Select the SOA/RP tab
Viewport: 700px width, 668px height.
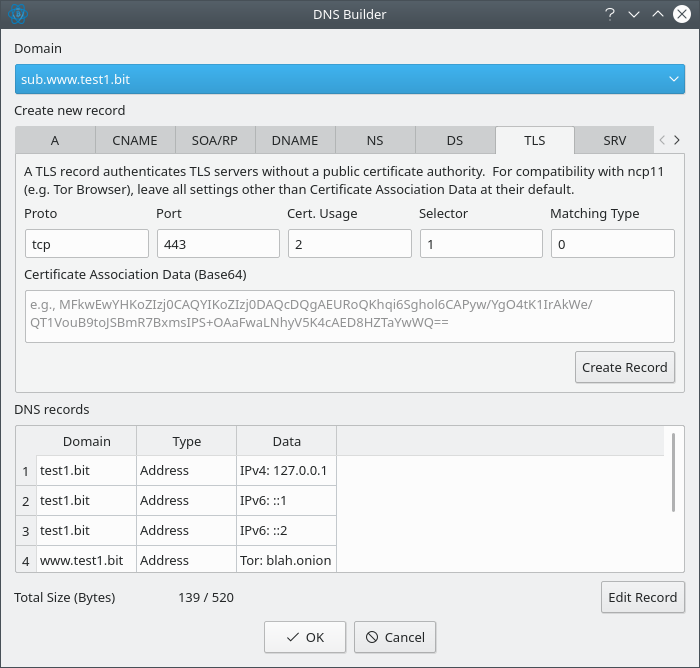tap(215, 141)
